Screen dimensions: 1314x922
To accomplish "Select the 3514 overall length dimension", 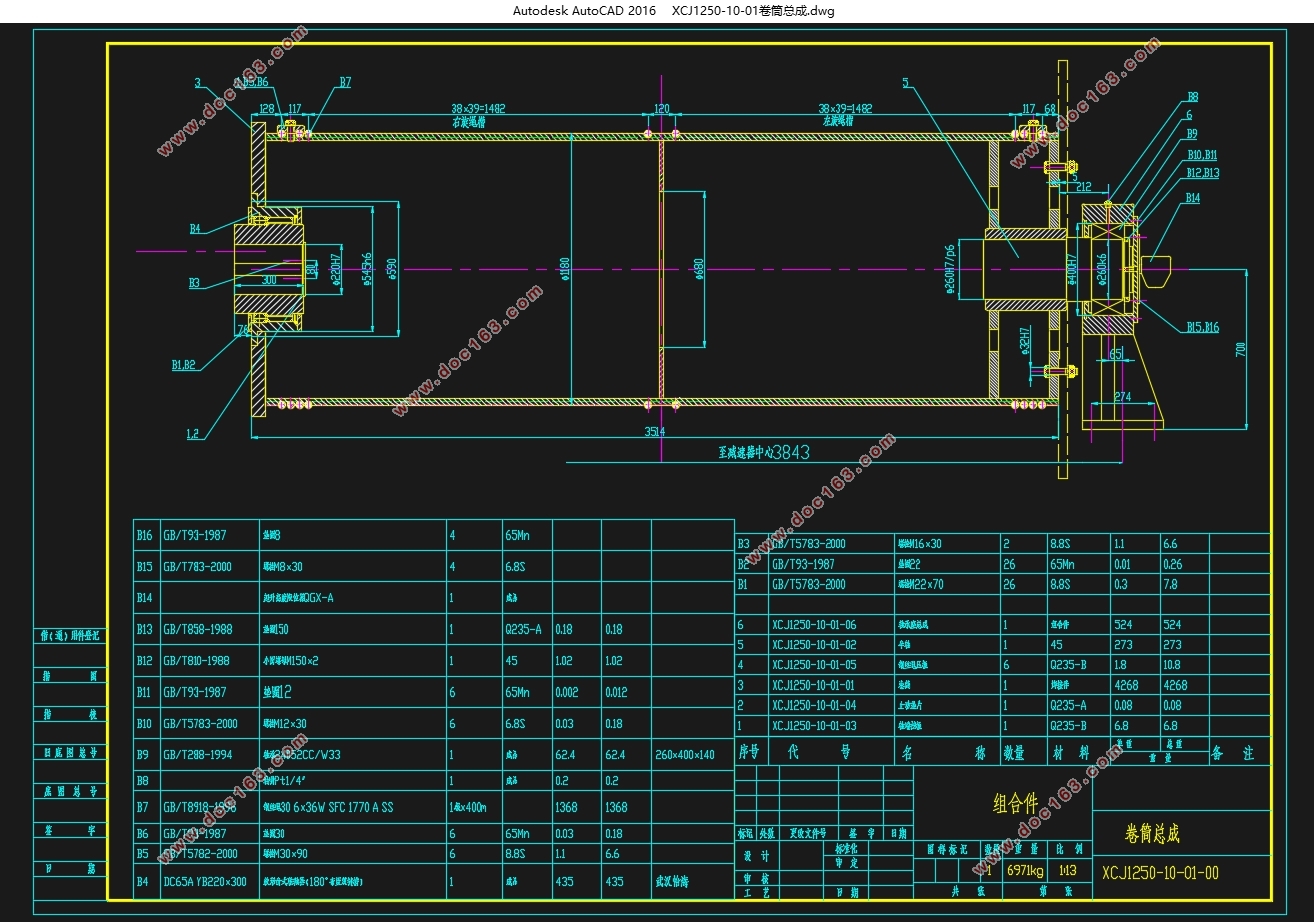I will [655, 431].
